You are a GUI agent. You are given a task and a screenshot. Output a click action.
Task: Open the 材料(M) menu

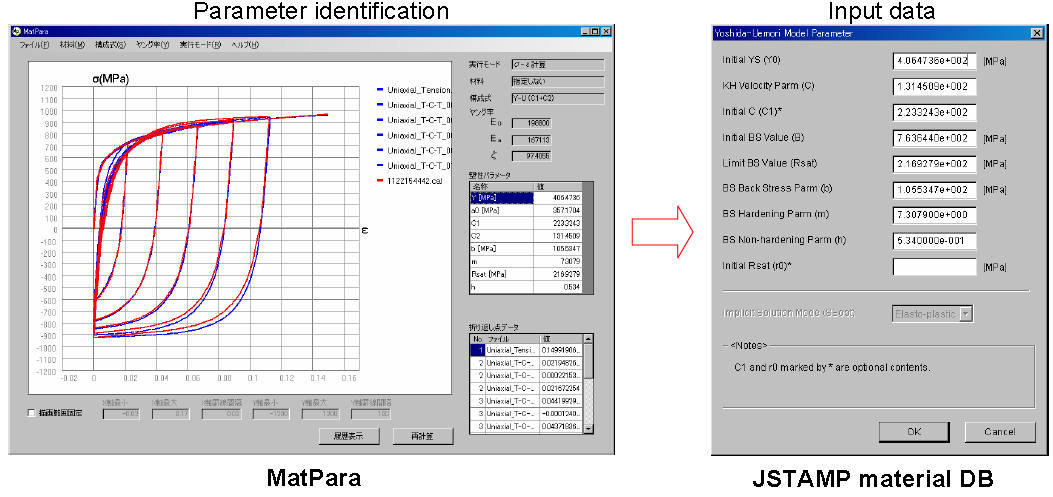pyautogui.click(x=74, y=45)
